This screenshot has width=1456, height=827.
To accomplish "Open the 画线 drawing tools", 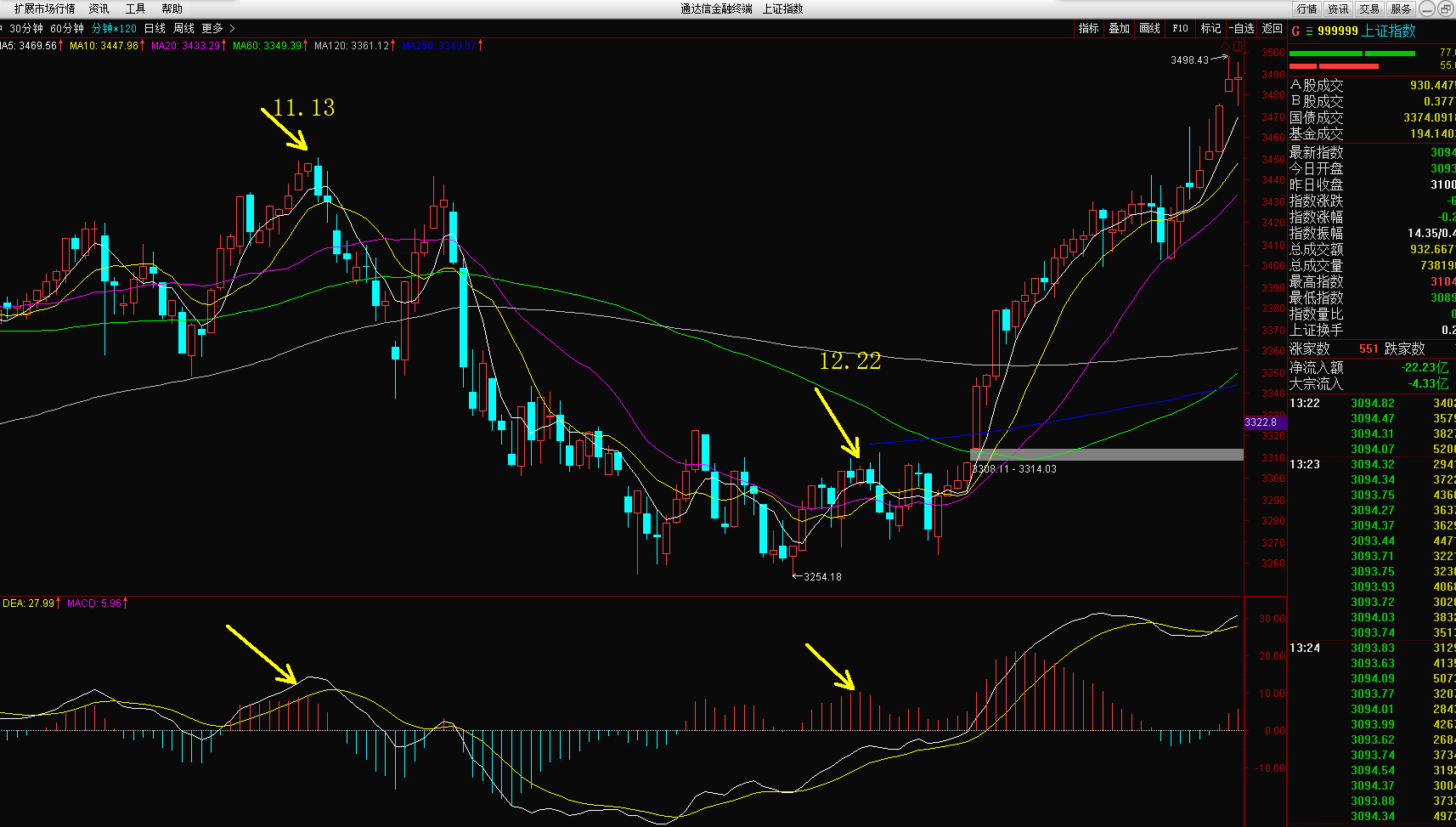I will click(x=1149, y=28).
